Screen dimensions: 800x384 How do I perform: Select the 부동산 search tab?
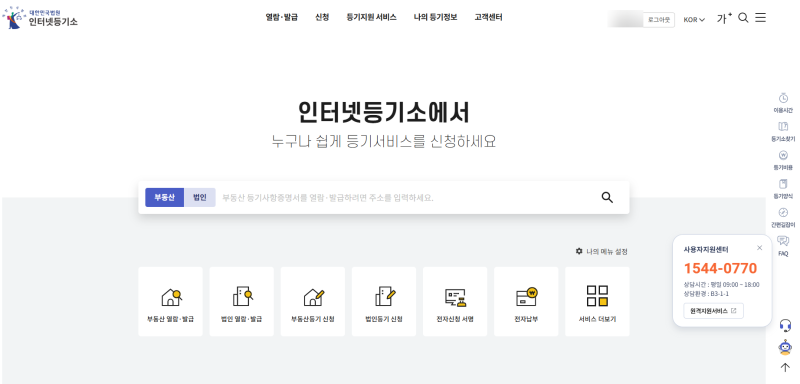(x=164, y=197)
